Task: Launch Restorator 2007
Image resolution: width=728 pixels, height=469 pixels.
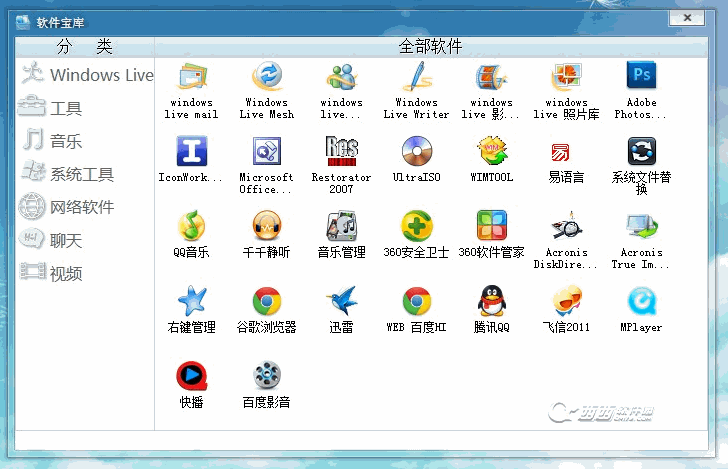Action: pos(342,151)
